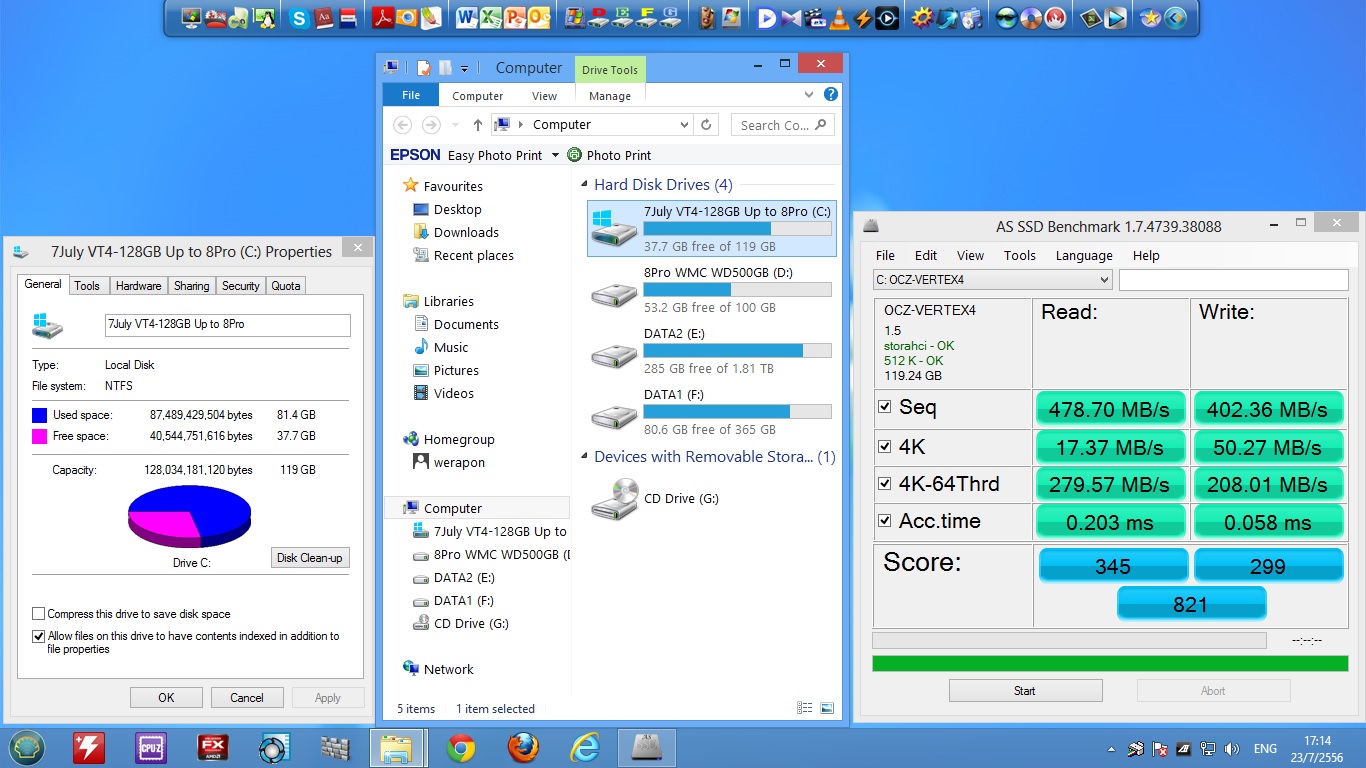
Task: Click the Refresh button beside the address bar
Action: point(706,125)
